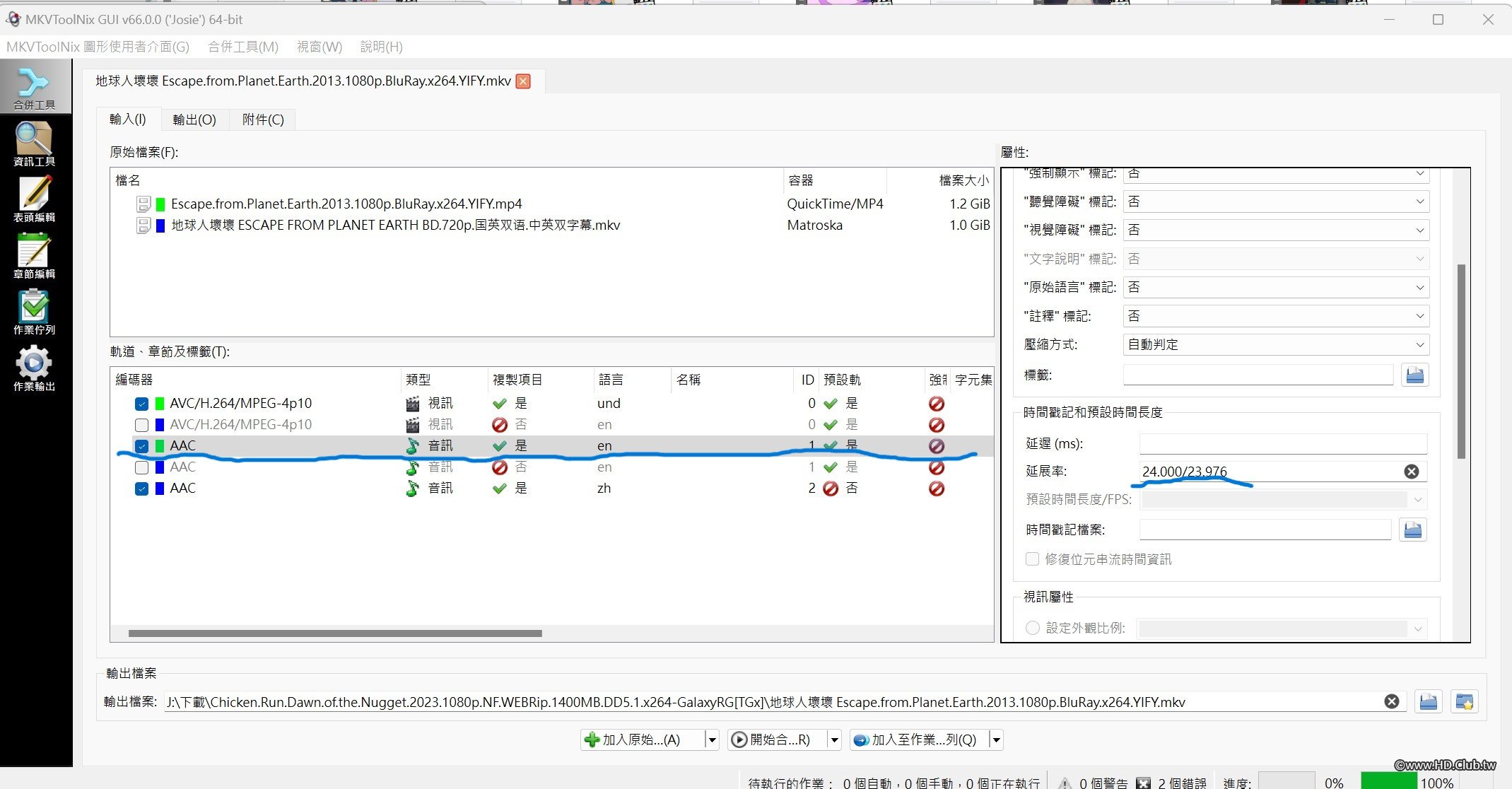1512x789 pixels.
Task: Switch to the 輸出(O) tab
Action: click(x=194, y=119)
